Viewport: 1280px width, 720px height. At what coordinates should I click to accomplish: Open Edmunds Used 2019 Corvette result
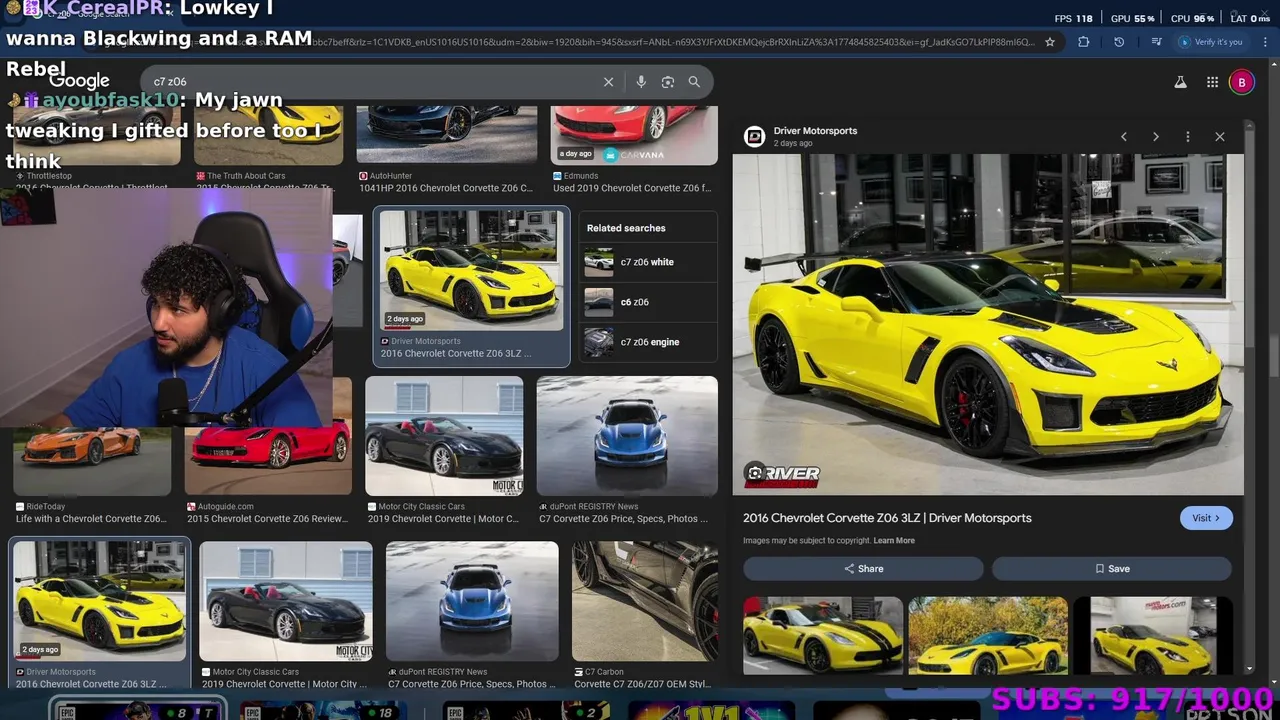(x=634, y=135)
